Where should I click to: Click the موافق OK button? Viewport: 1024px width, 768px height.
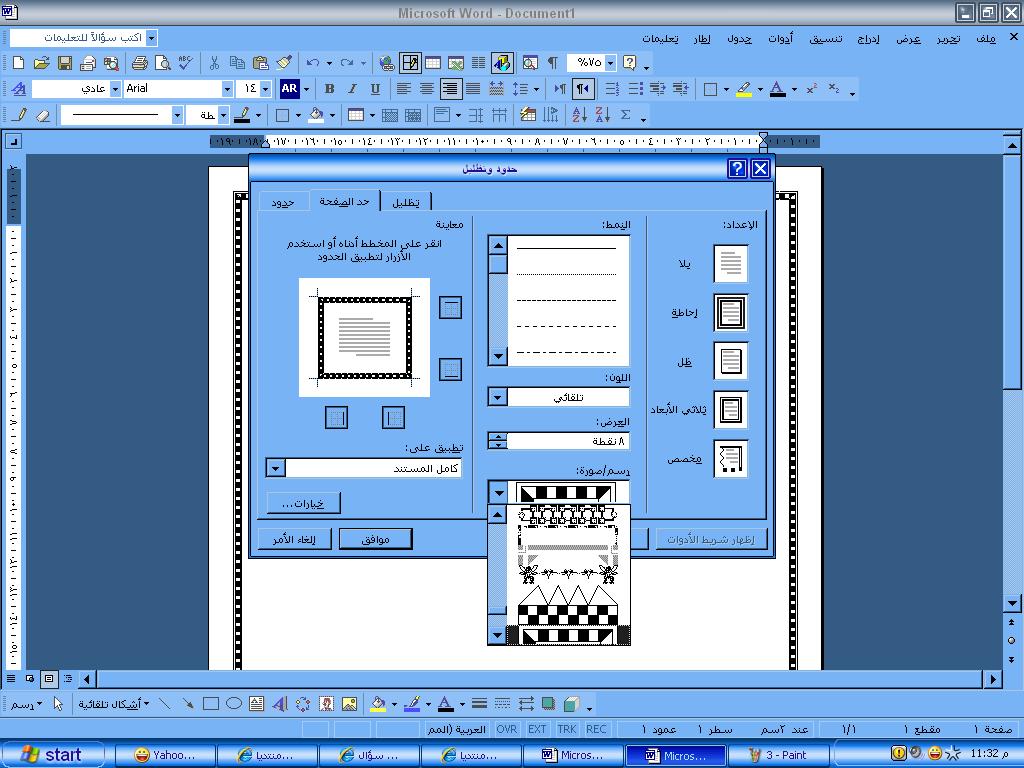[376, 539]
